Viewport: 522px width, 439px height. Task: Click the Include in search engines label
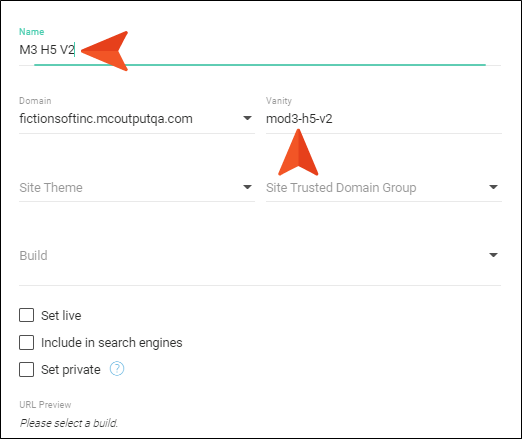pyautogui.click(x=112, y=343)
